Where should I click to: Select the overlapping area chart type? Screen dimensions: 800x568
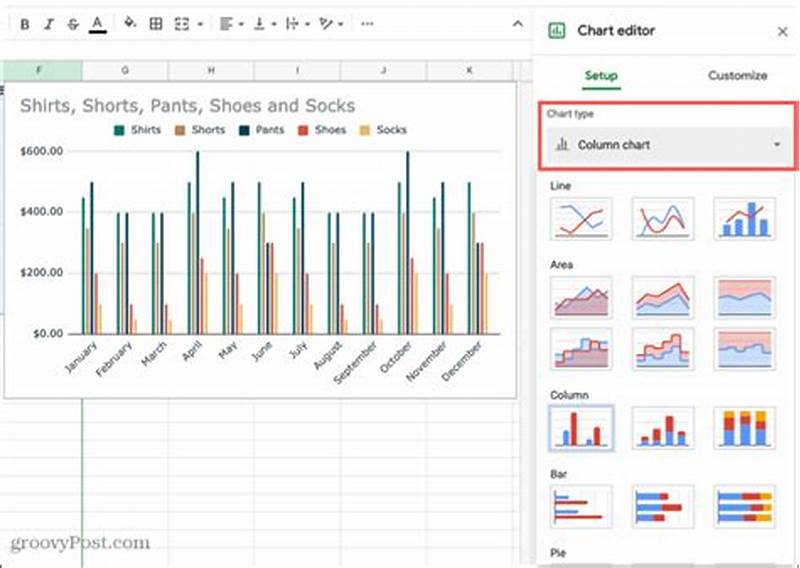[581, 298]
